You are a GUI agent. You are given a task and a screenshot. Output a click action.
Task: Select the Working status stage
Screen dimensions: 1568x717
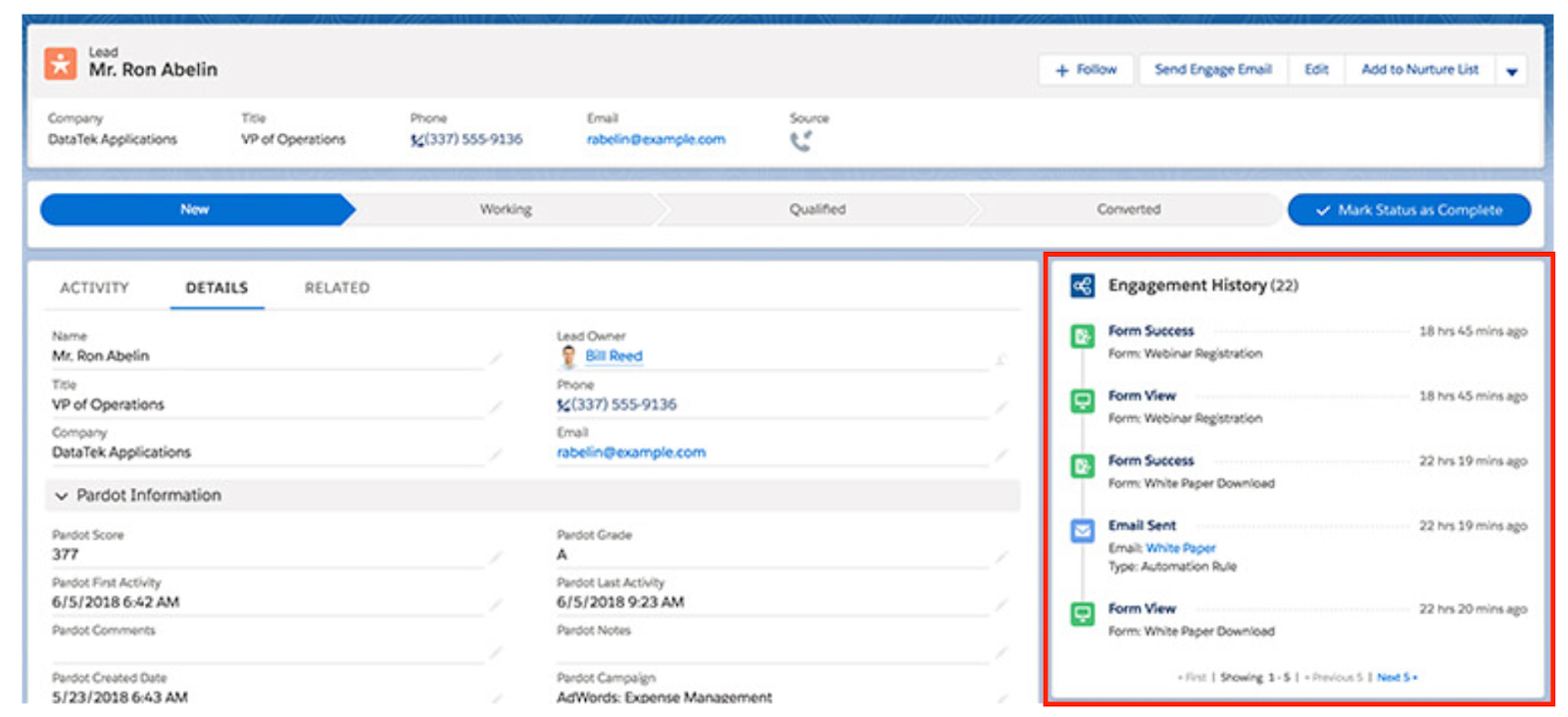[506, 210]
